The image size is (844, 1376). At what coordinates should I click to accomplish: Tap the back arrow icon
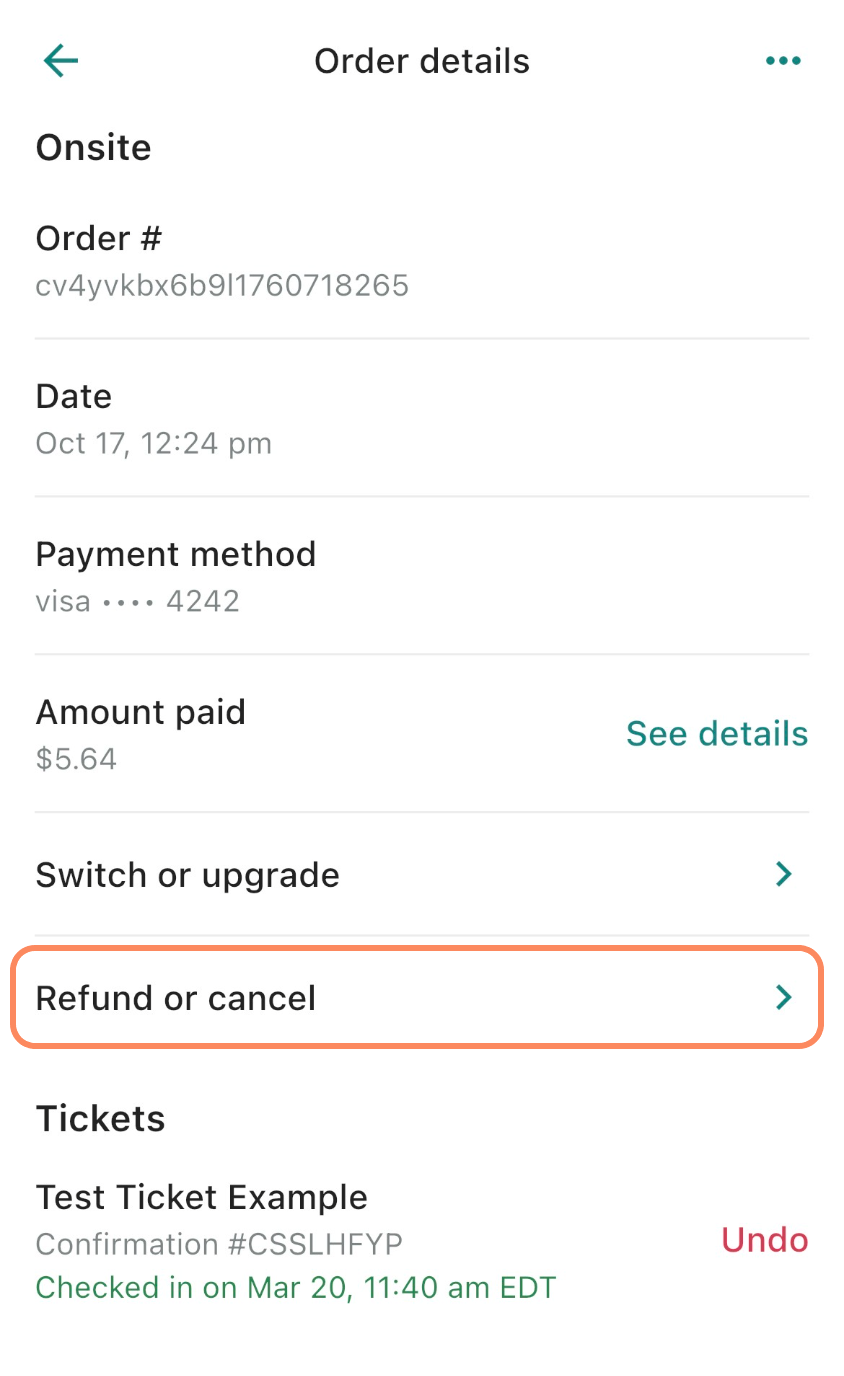point(61,61)
